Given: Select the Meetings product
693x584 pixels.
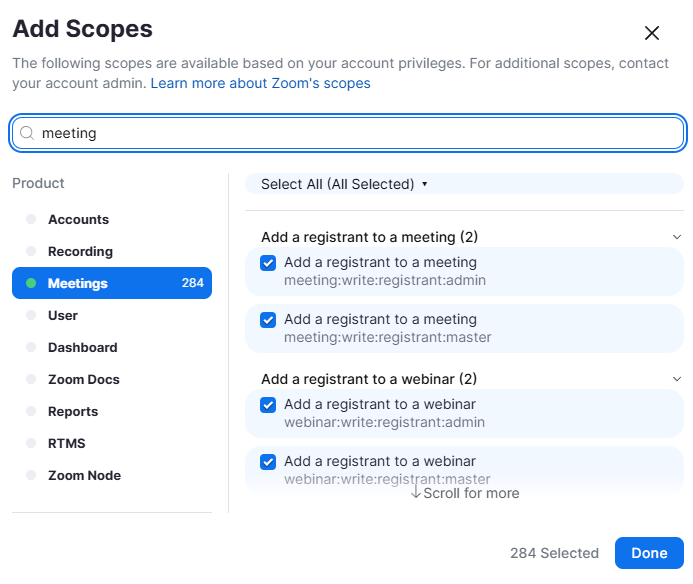Looking at the screenshot, I should tap(112, 283).
